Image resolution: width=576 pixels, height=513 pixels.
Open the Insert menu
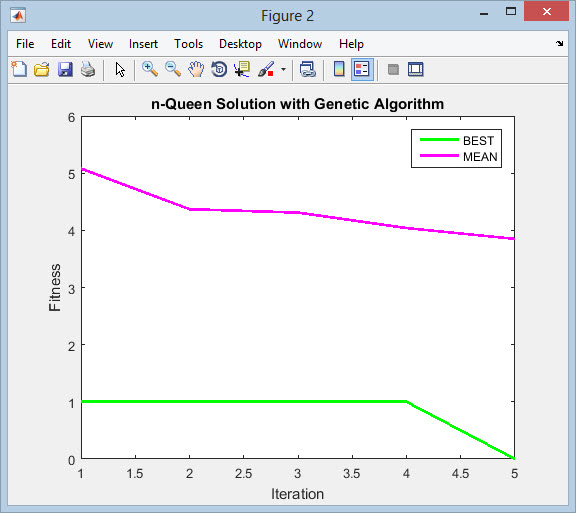pos(143,44)
